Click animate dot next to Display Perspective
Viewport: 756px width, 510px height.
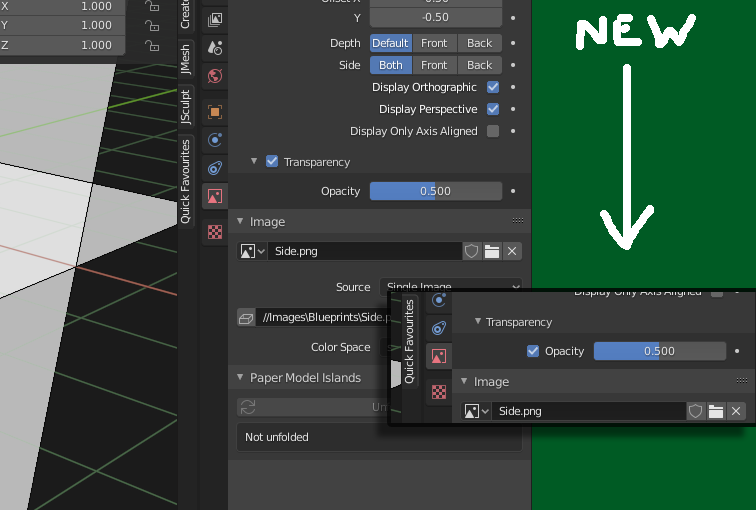pyautogui.click(x=513, y=109)
